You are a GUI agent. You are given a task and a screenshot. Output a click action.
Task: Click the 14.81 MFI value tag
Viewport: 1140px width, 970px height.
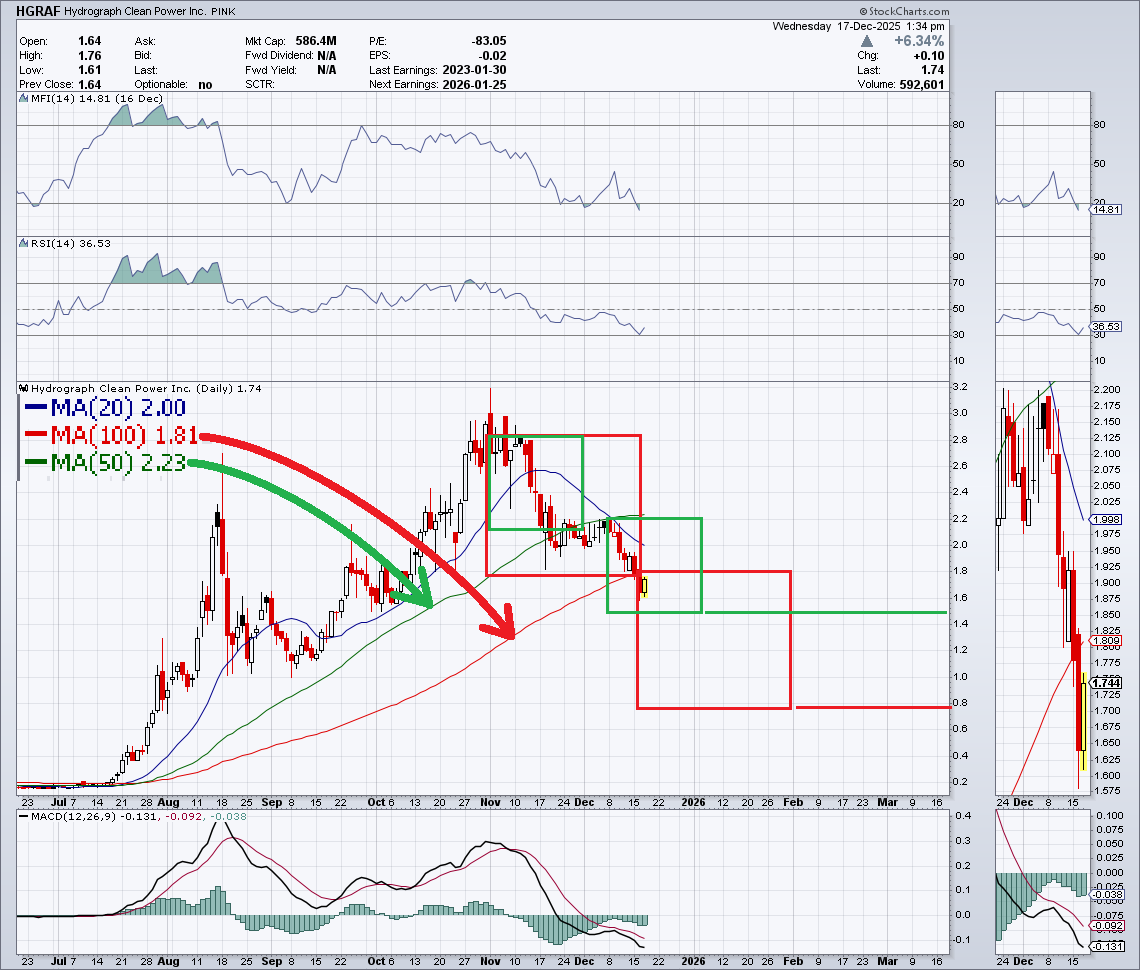click(1107, 209)
